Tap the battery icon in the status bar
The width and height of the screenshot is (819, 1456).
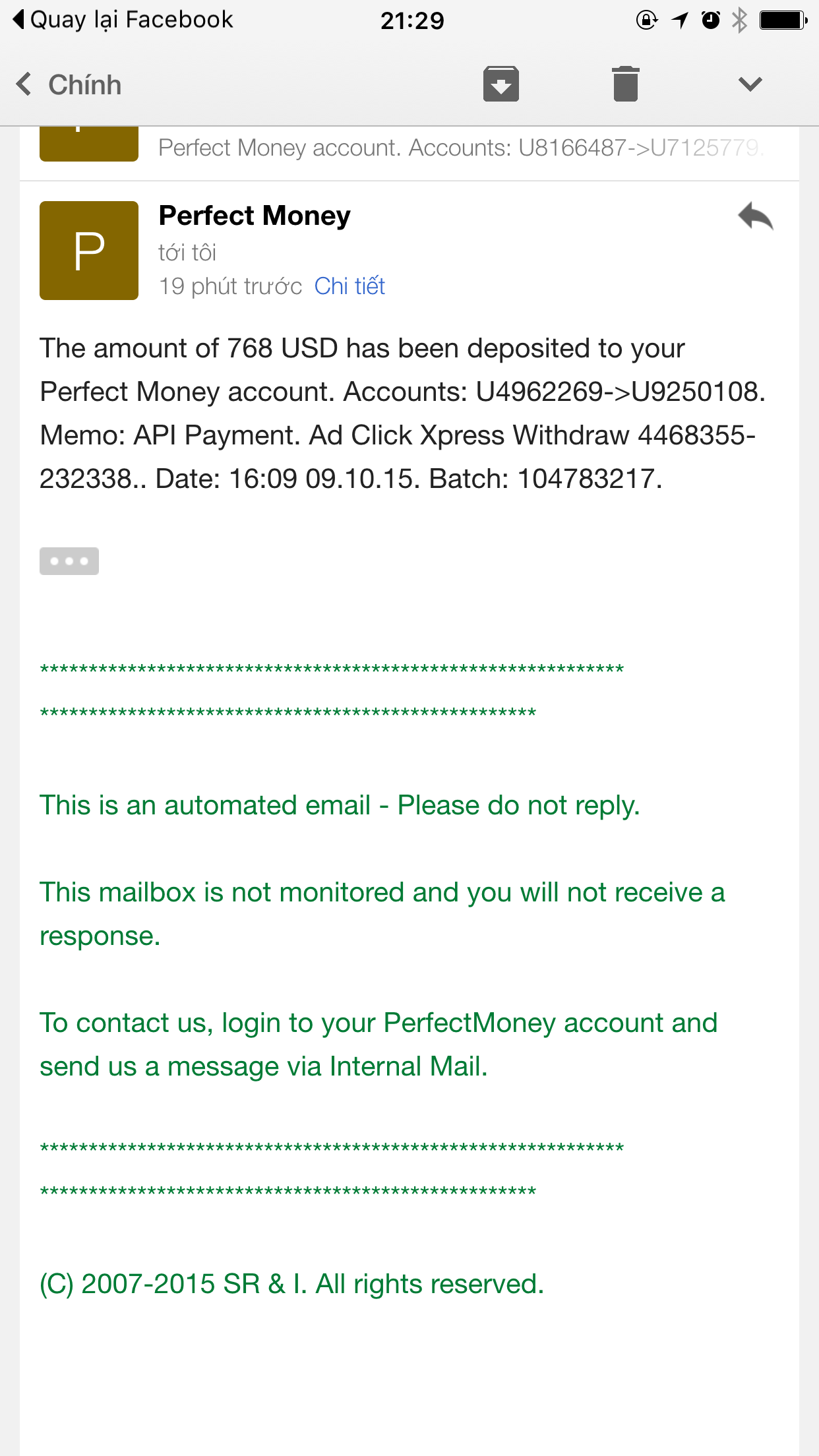pyautogui.click(x=783, y=20)
